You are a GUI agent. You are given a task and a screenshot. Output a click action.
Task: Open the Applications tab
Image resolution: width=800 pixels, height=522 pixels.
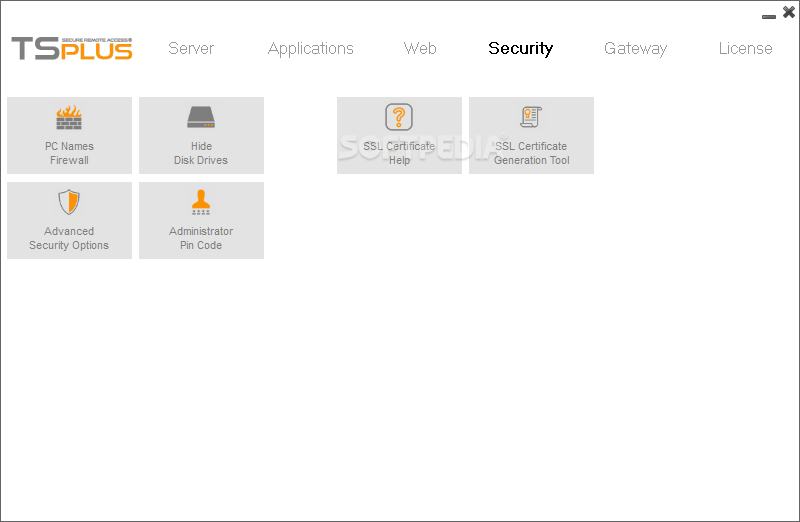pyautogui.click(x=311, y=48)
